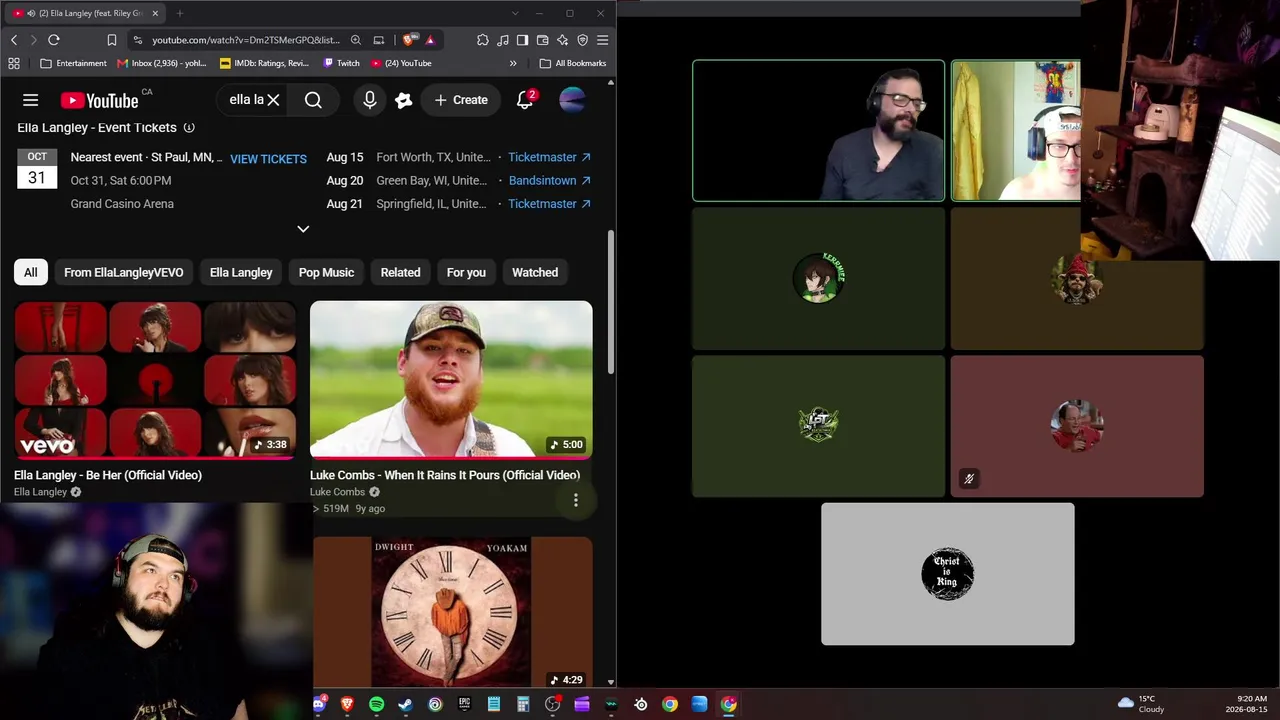Open the Ella Langley channel name link
1280x720 pixels.
tap(40, 492)
